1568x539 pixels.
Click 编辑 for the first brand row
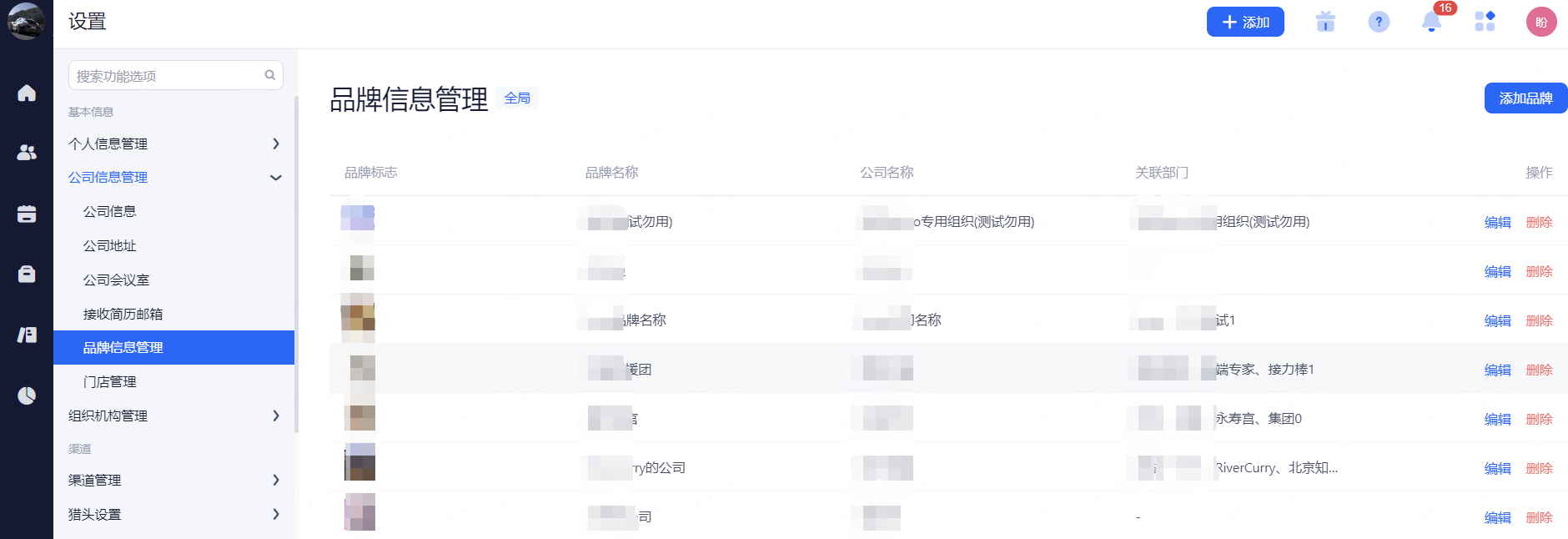(1497, 222)
